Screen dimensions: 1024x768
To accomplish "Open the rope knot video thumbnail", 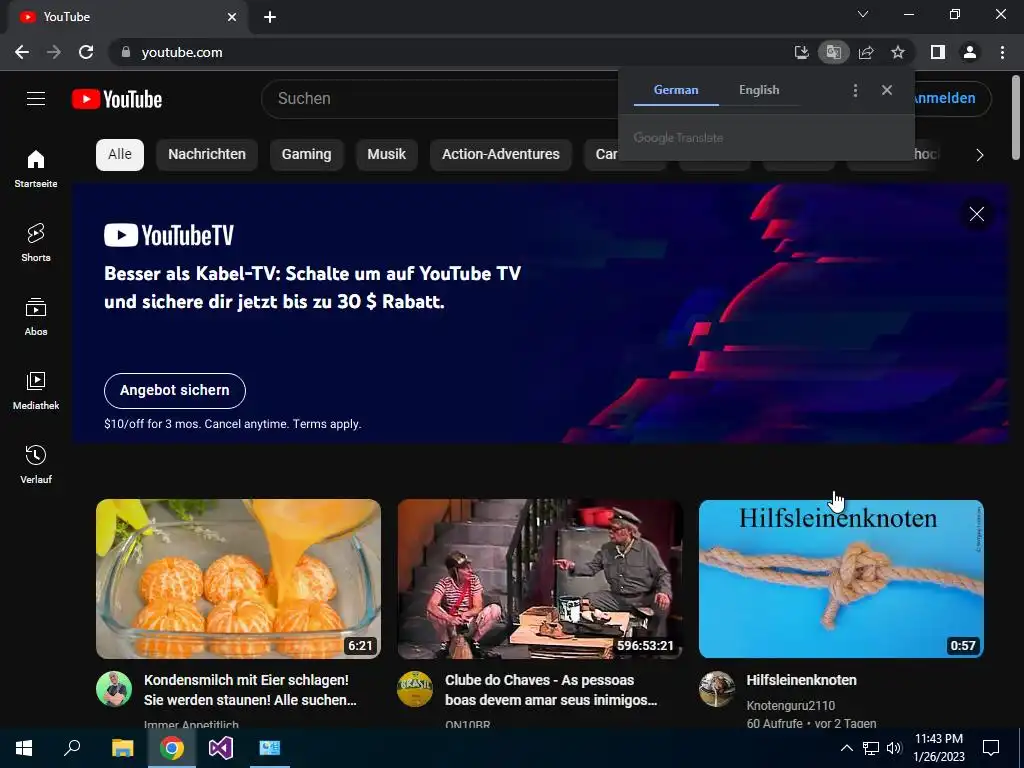I will tap(841, 579).
